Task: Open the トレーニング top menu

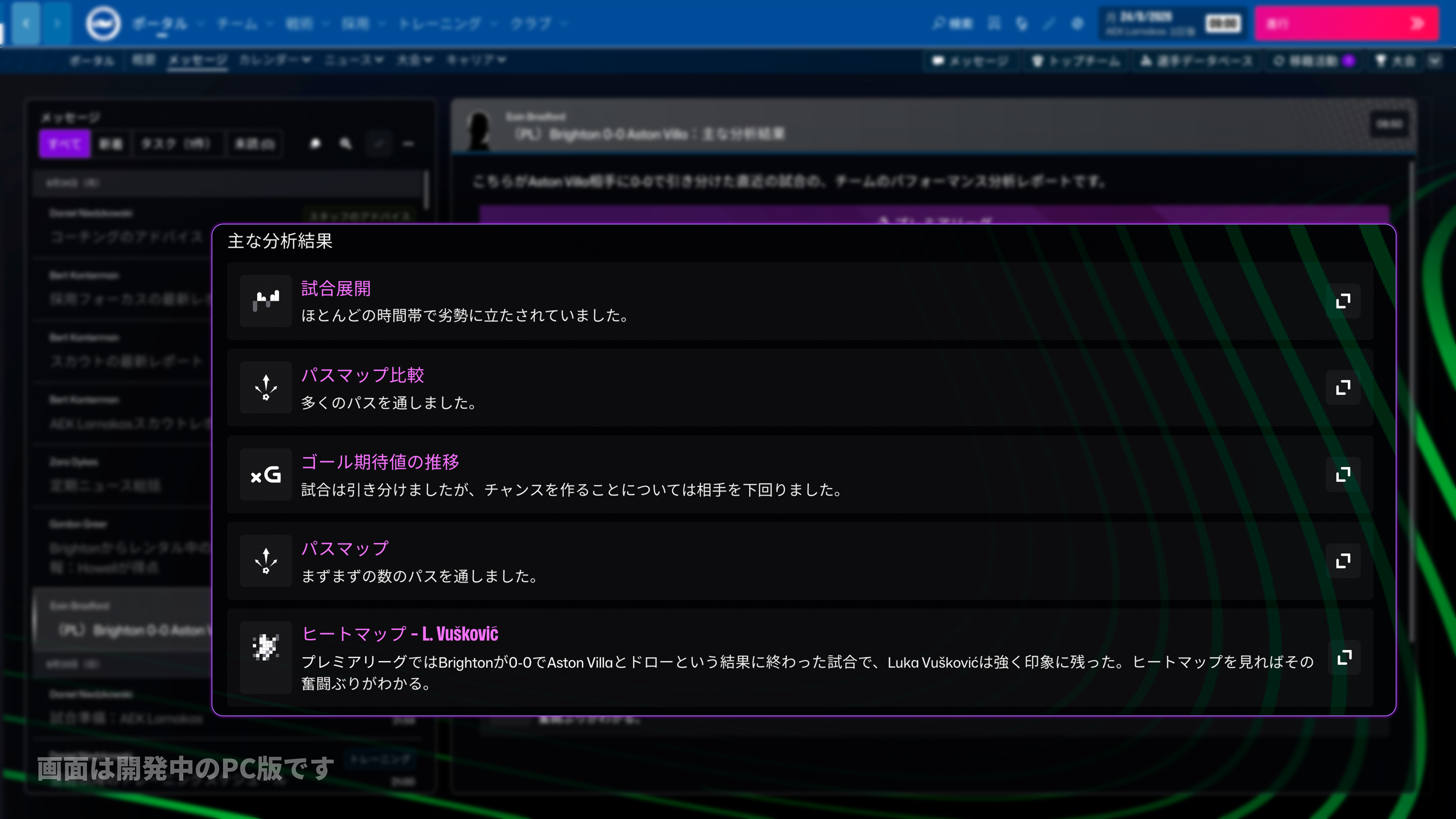Action: (440, 24)
